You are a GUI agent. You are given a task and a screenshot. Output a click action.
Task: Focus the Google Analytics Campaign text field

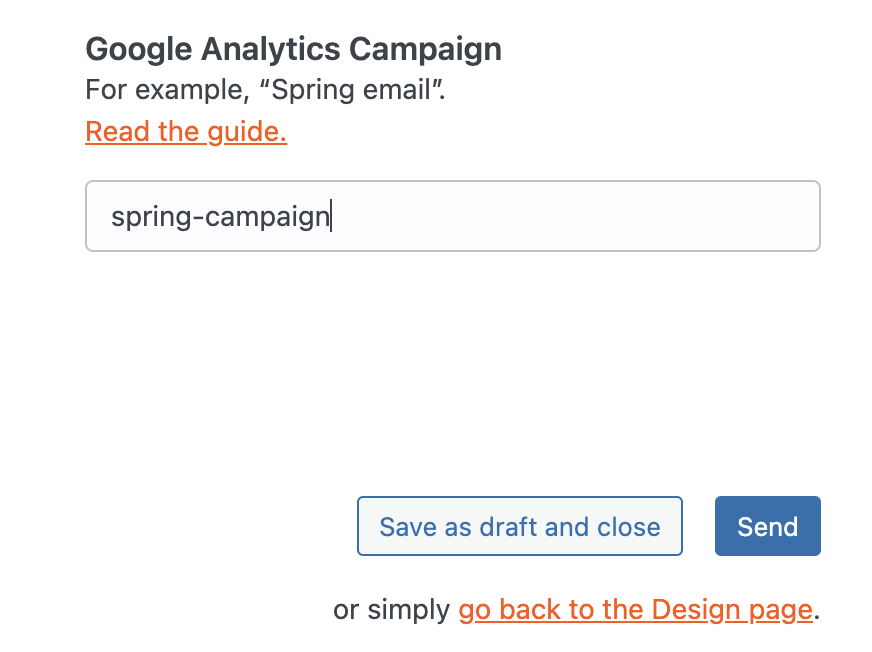(x=560, y=216)
